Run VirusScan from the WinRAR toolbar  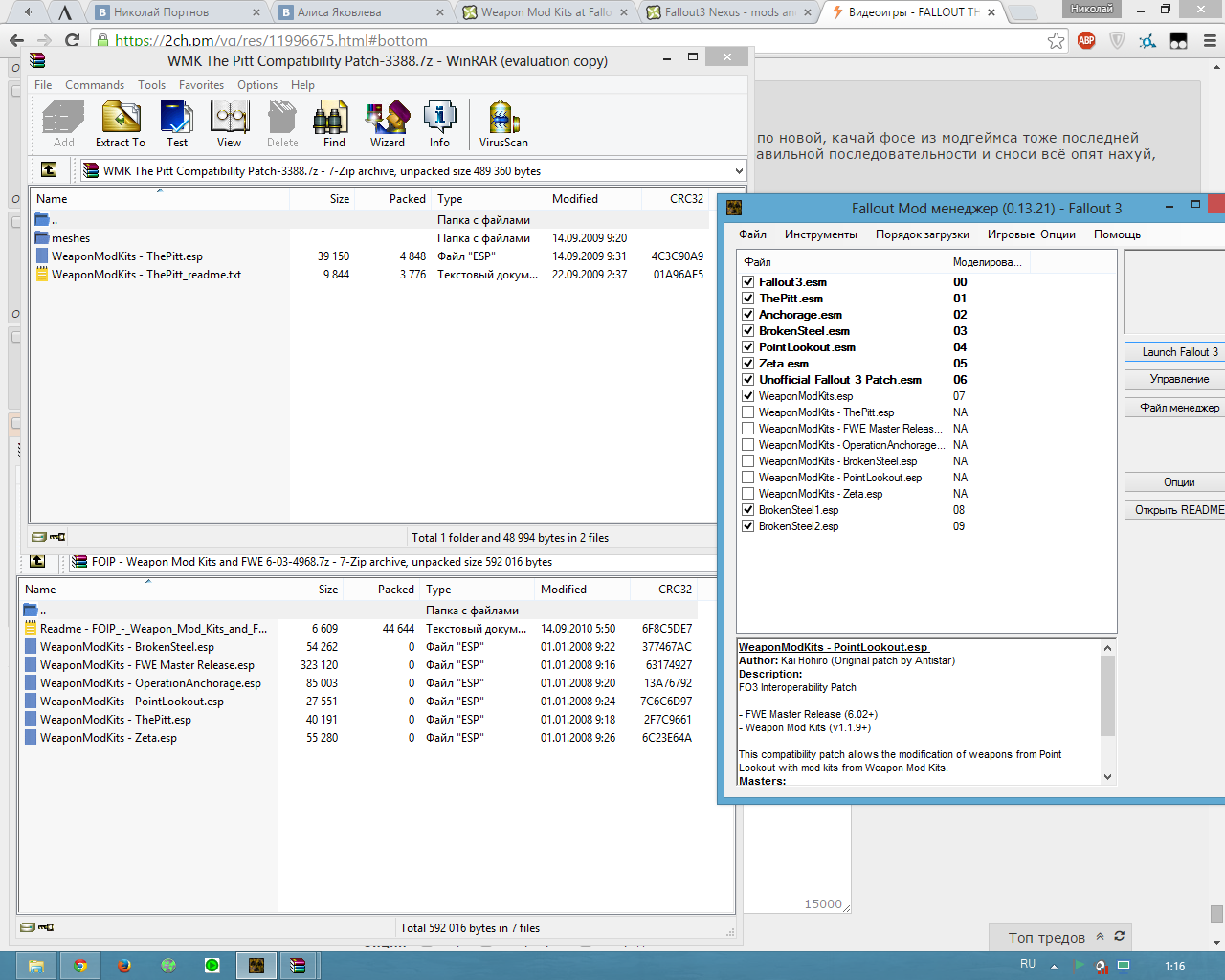[503, 124]
